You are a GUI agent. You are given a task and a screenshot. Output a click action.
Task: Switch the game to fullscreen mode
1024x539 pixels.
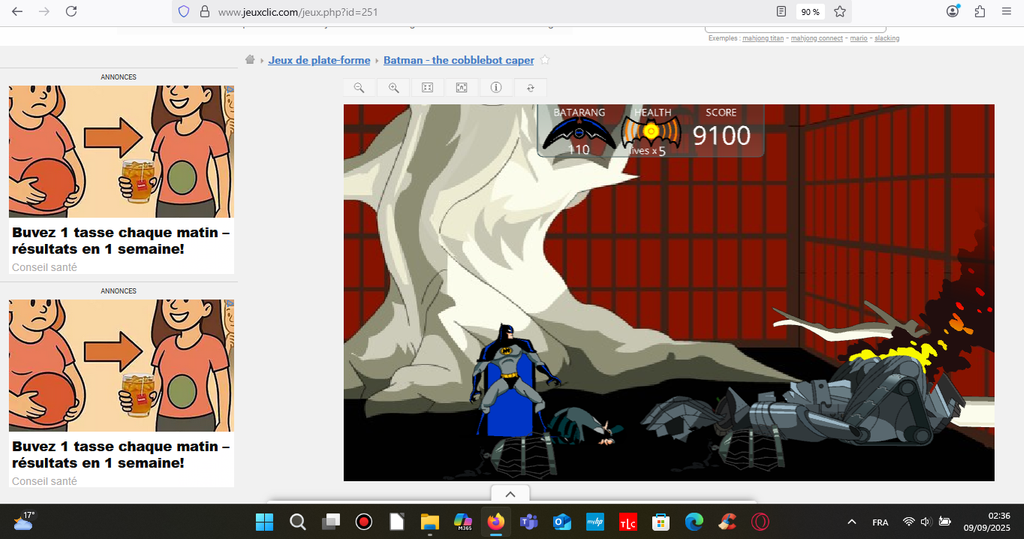point(462,88)
